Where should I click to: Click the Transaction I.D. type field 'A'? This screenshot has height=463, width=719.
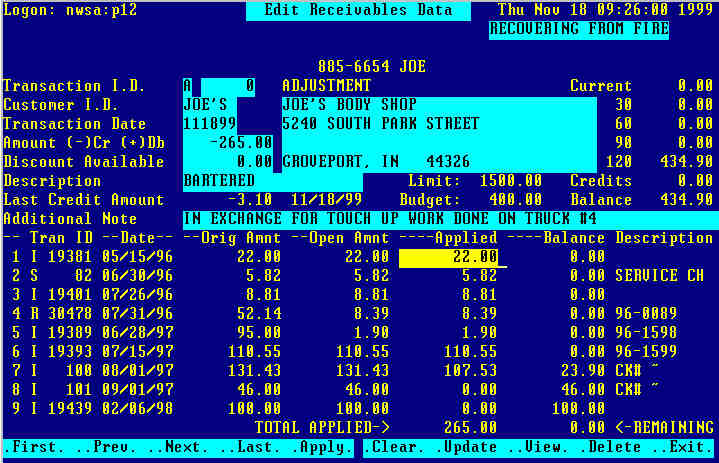click(188, 86)
